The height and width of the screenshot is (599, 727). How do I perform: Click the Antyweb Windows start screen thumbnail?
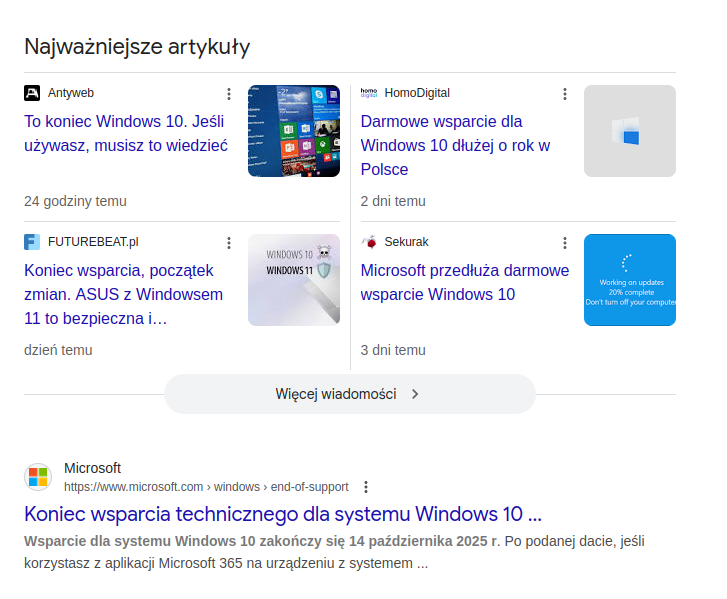[294, 131]
